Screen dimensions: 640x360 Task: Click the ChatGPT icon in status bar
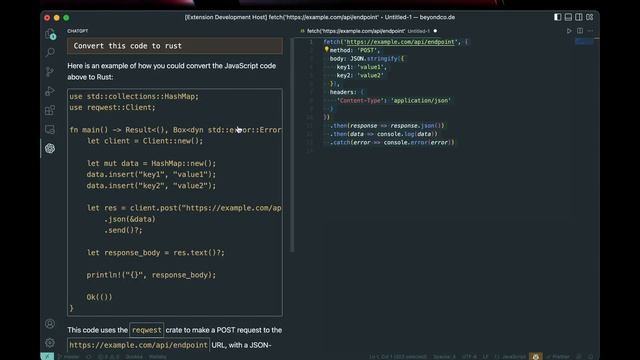536,356
